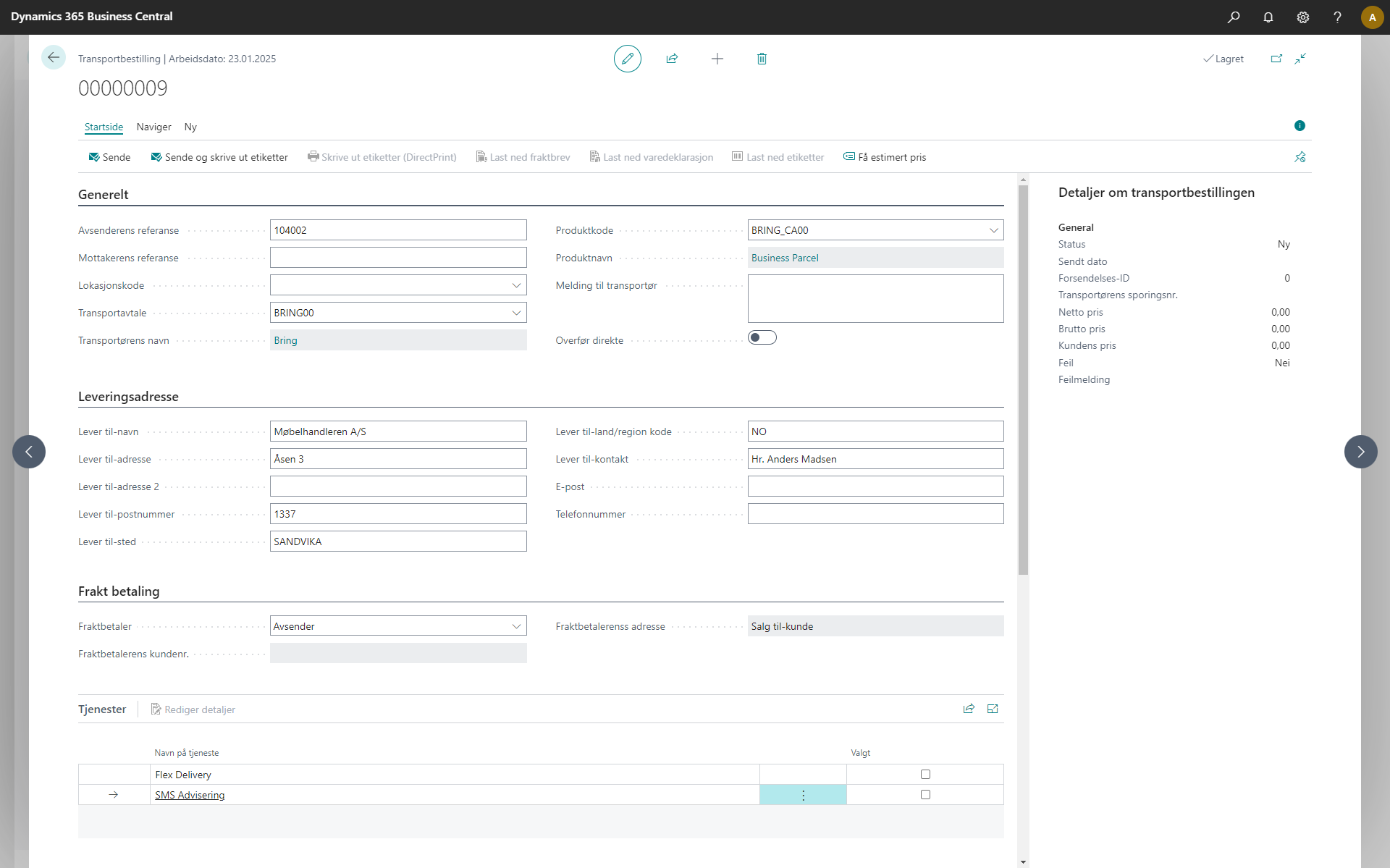Click the pin action bar icon
1390x868 pixels.
point(1300,157)
